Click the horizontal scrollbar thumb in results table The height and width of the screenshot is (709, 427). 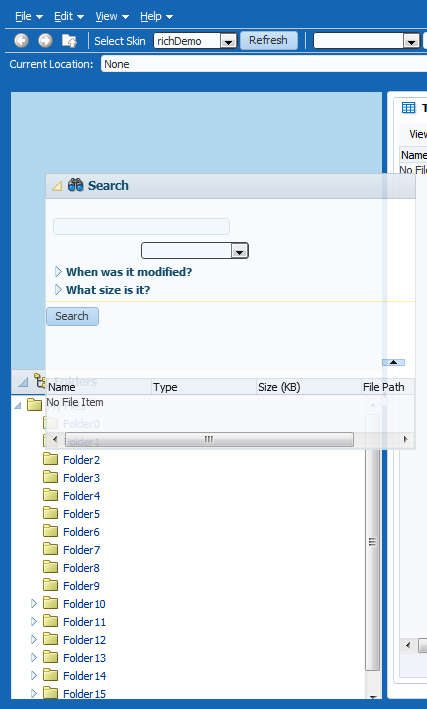209,439
